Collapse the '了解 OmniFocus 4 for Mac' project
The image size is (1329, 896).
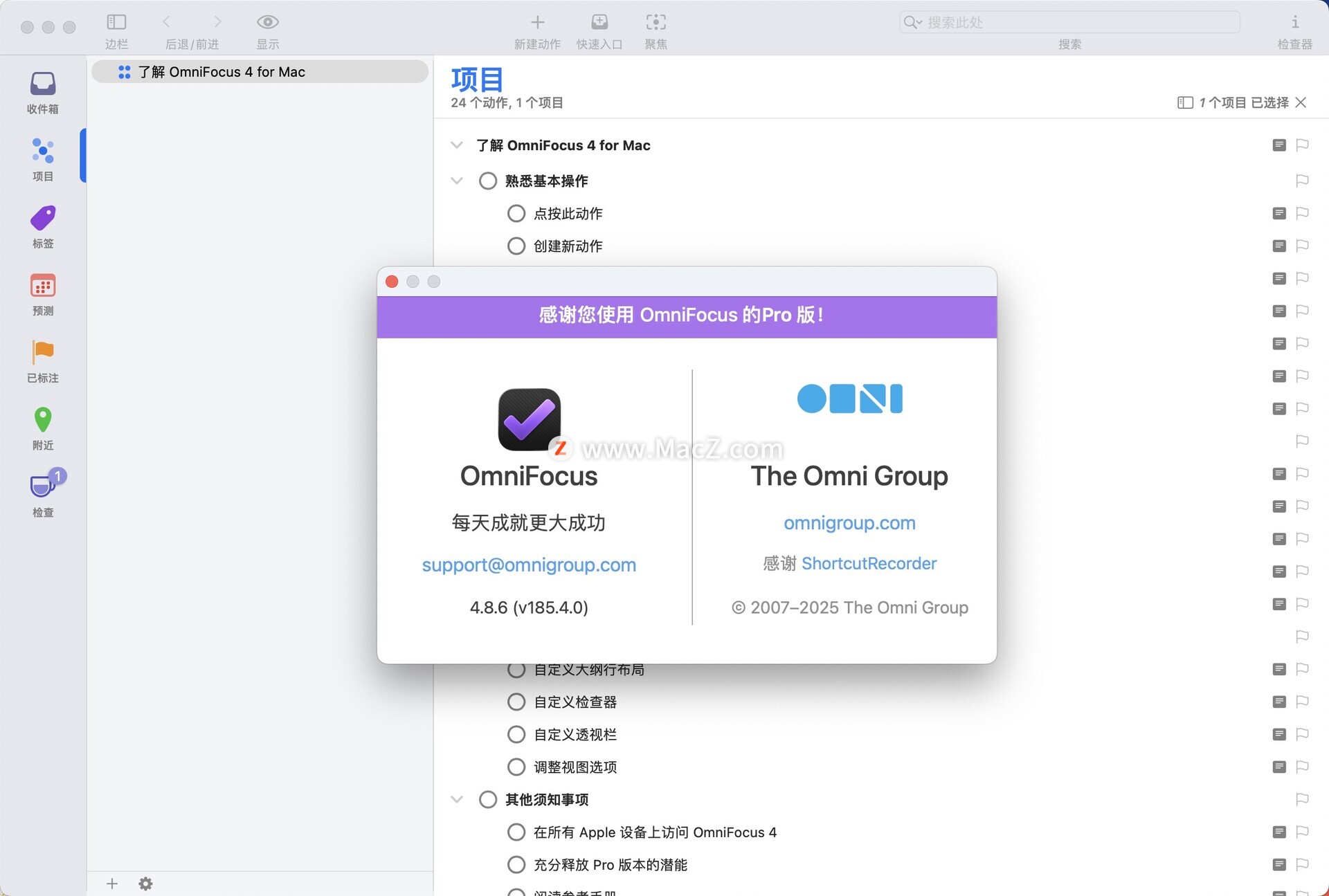coord(457,145)
